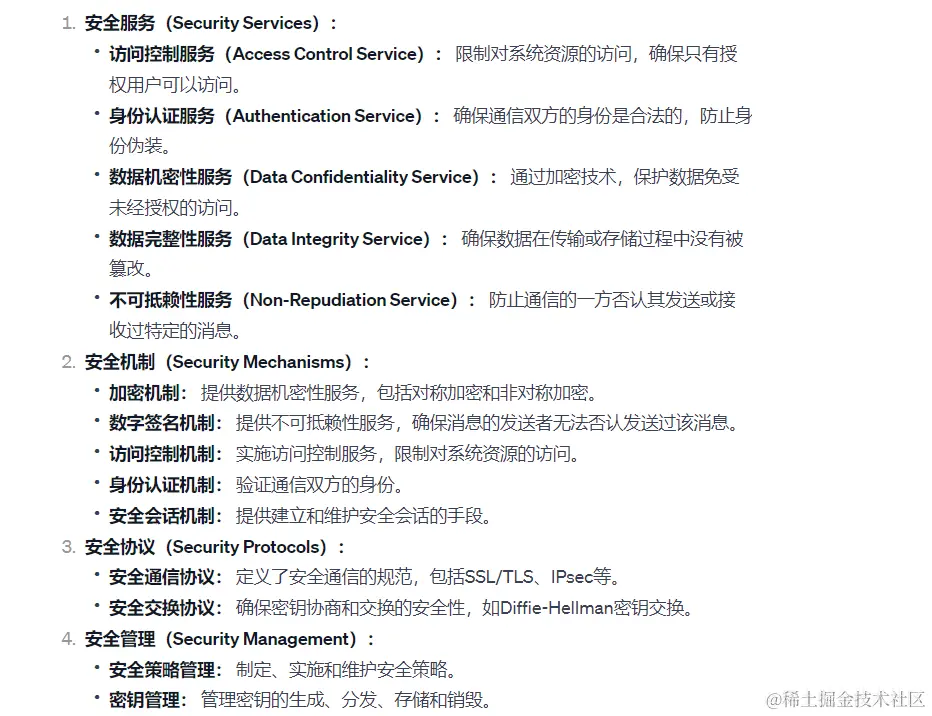This screenshot has height=716, width=932.
Task: Click the 安全会话机制 bullet label
Action: coord(162,516)
